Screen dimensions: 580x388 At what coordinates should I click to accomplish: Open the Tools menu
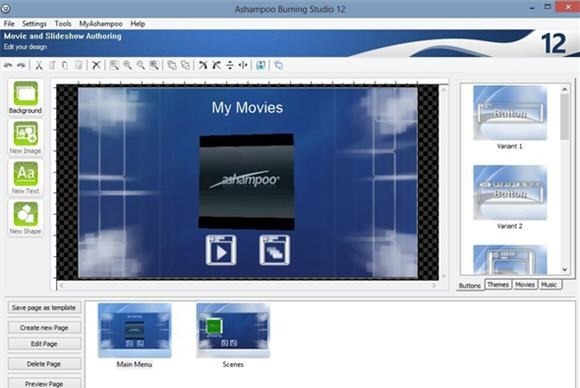(63, 24)
